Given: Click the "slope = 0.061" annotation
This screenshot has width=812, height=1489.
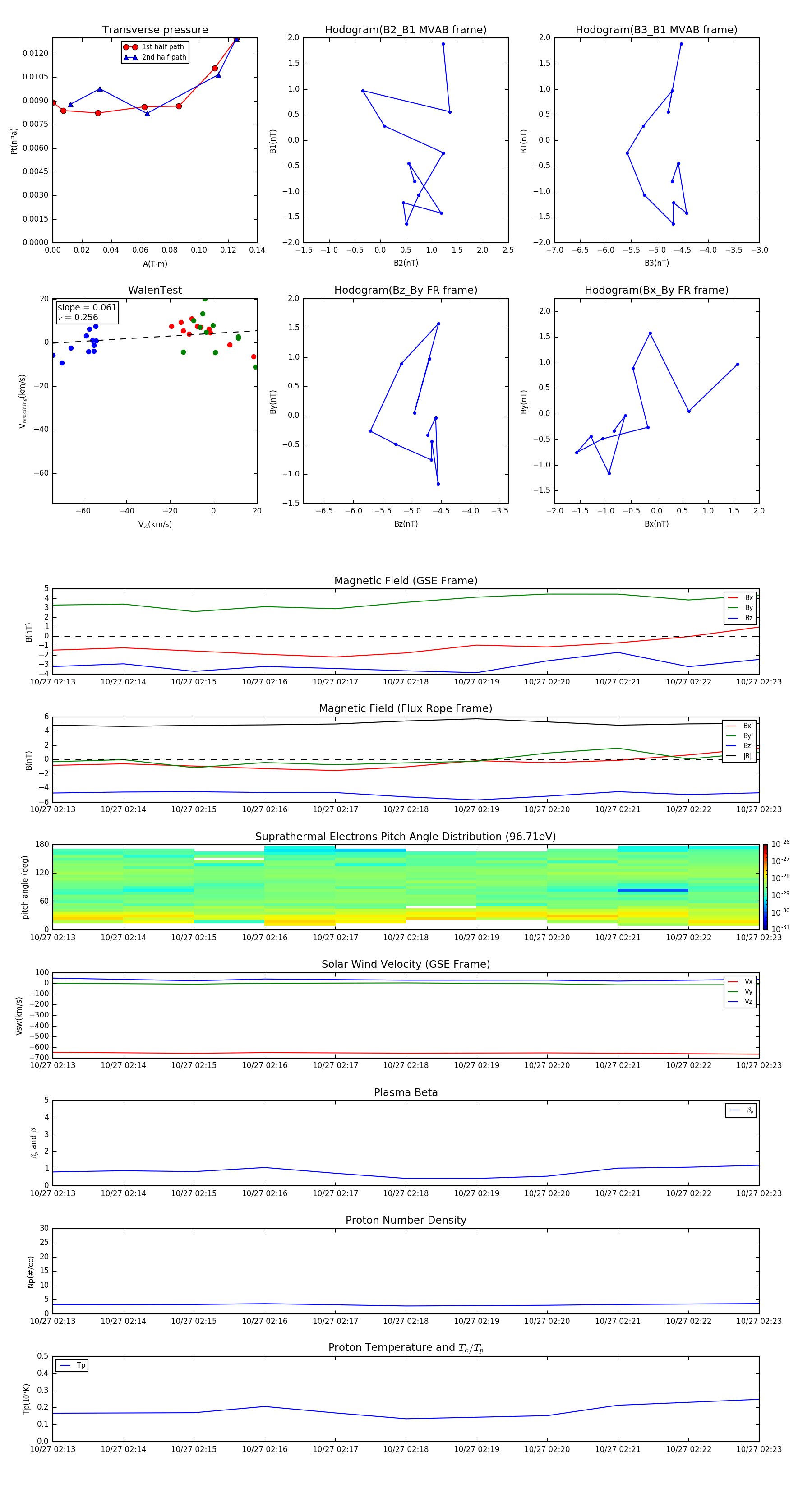Looking at the screenshot, I should (x=87, y=308).
